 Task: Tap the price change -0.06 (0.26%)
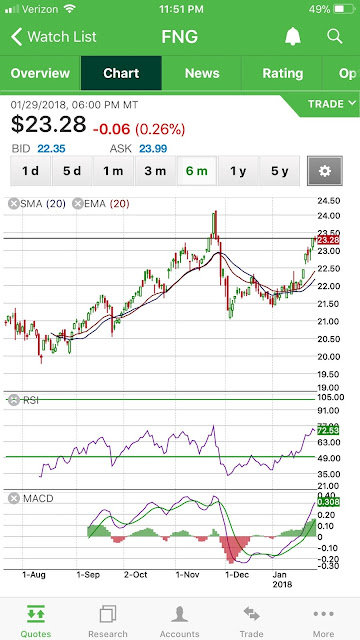point(139,130)
